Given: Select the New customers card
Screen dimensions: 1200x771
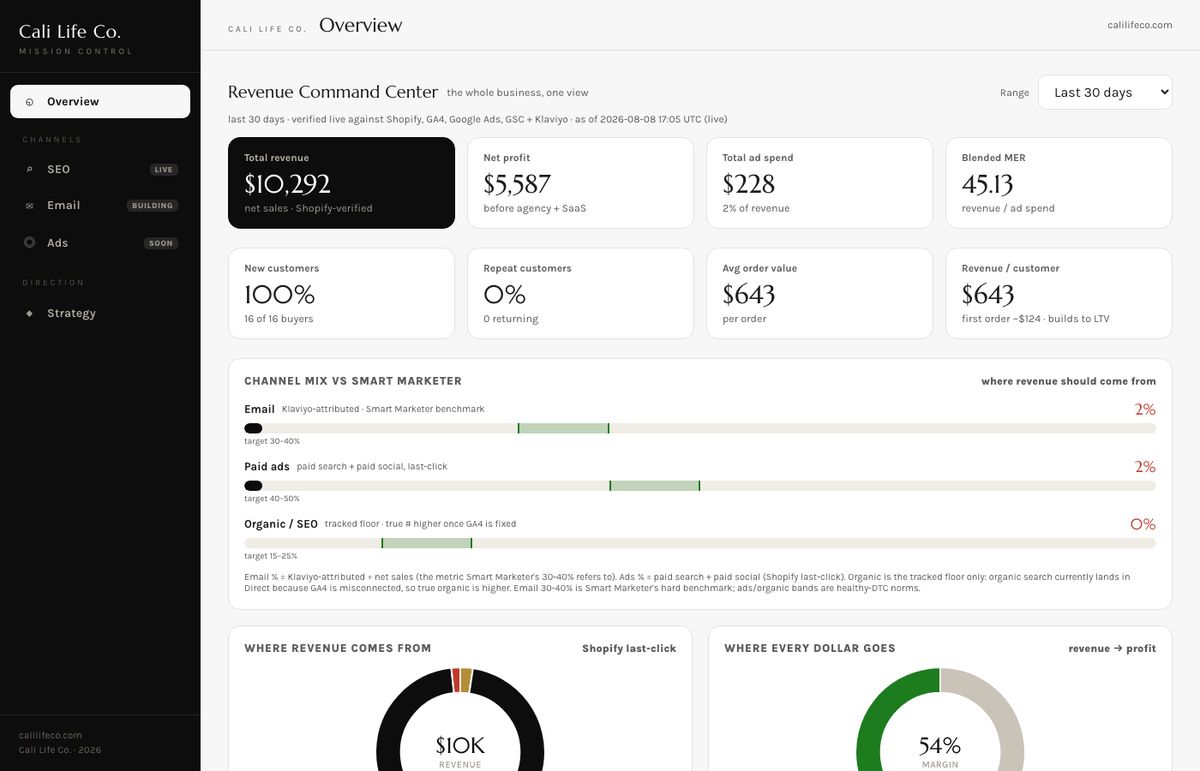Looking at the screenshot, I should tap(341, 294).
